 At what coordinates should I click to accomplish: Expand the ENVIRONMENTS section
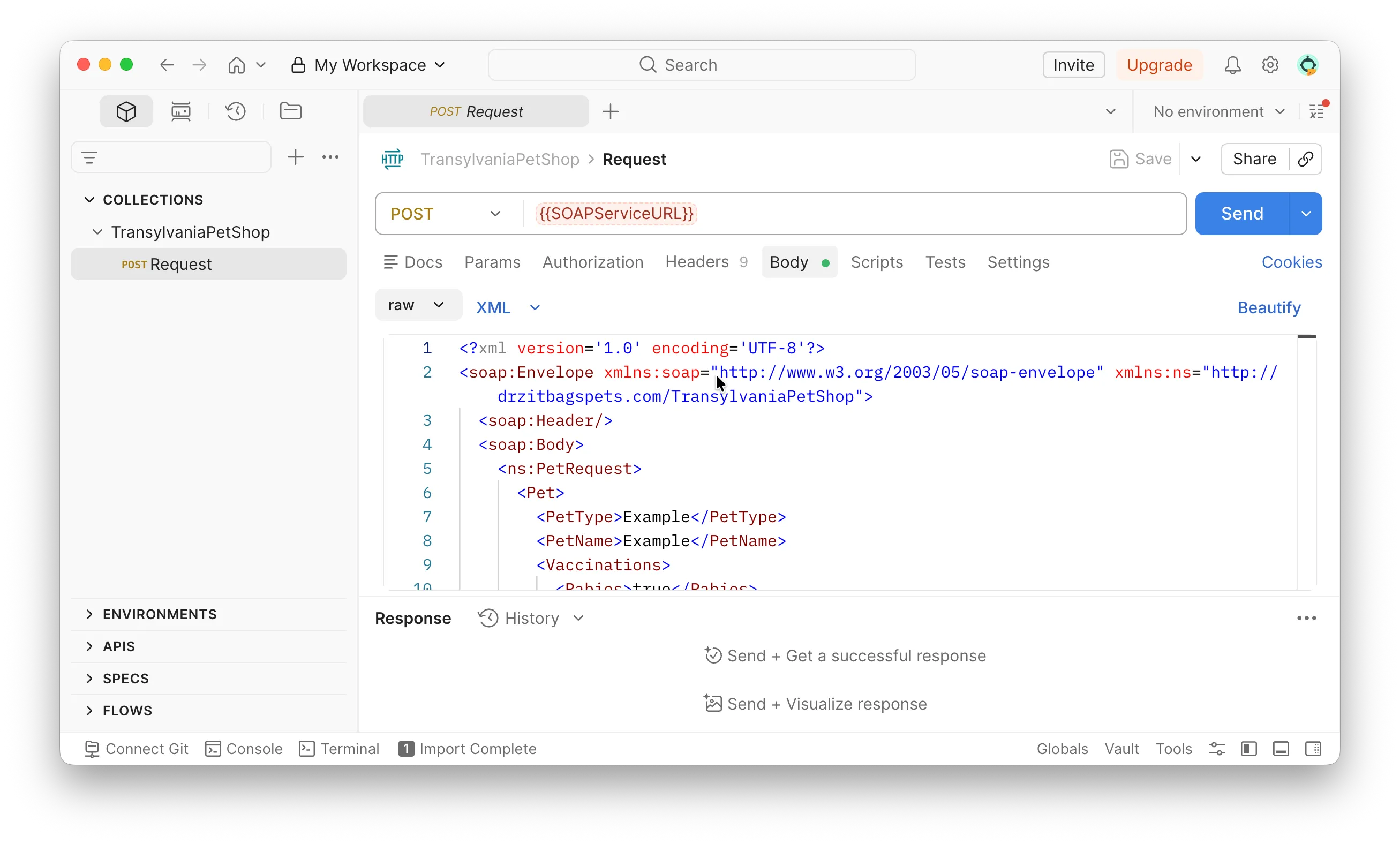pos(89,614)
